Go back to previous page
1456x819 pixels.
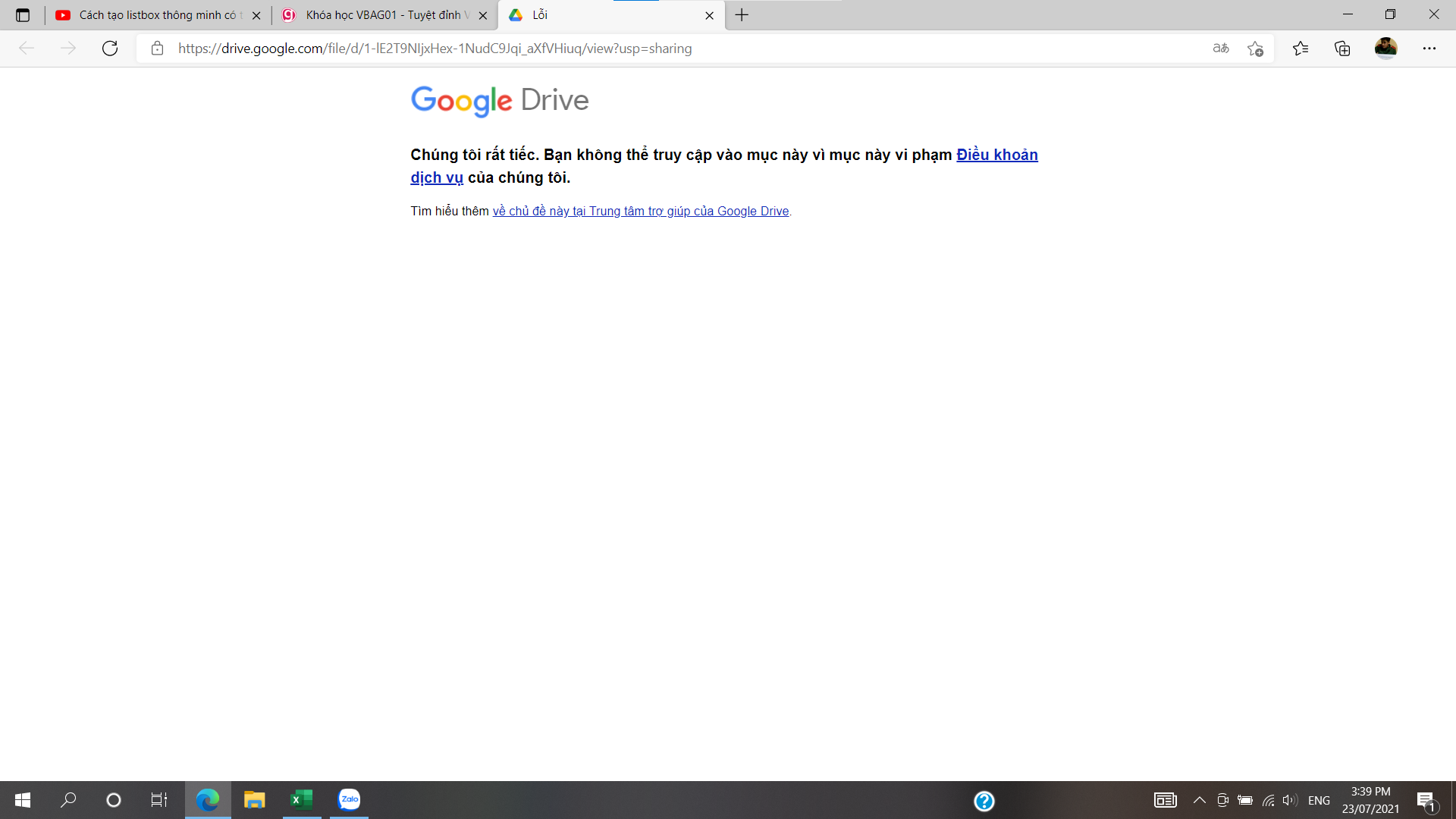(27, 49)
